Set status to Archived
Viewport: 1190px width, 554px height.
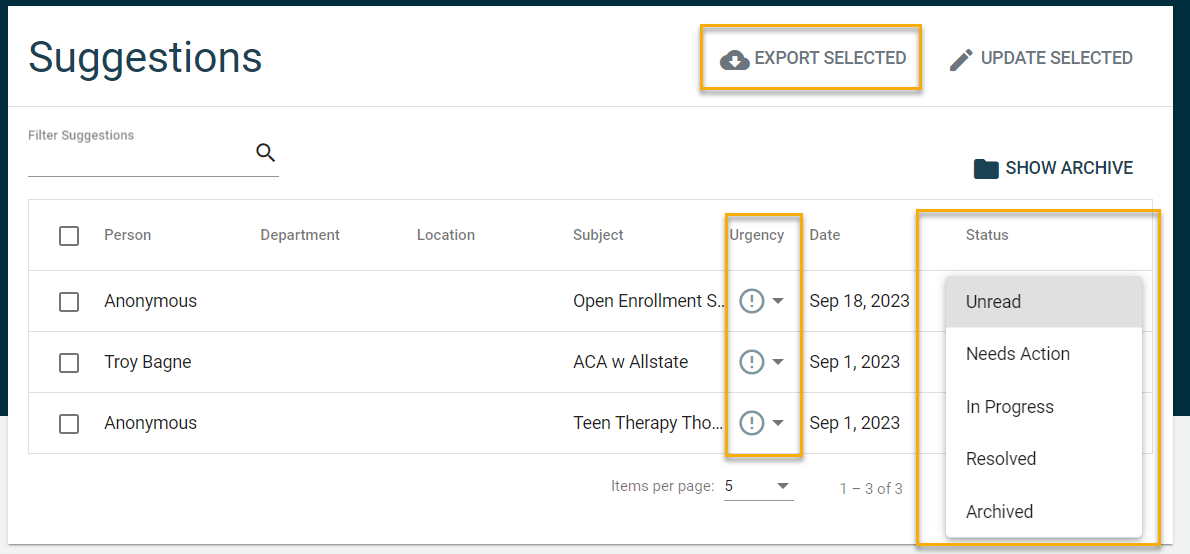point(999,512)
